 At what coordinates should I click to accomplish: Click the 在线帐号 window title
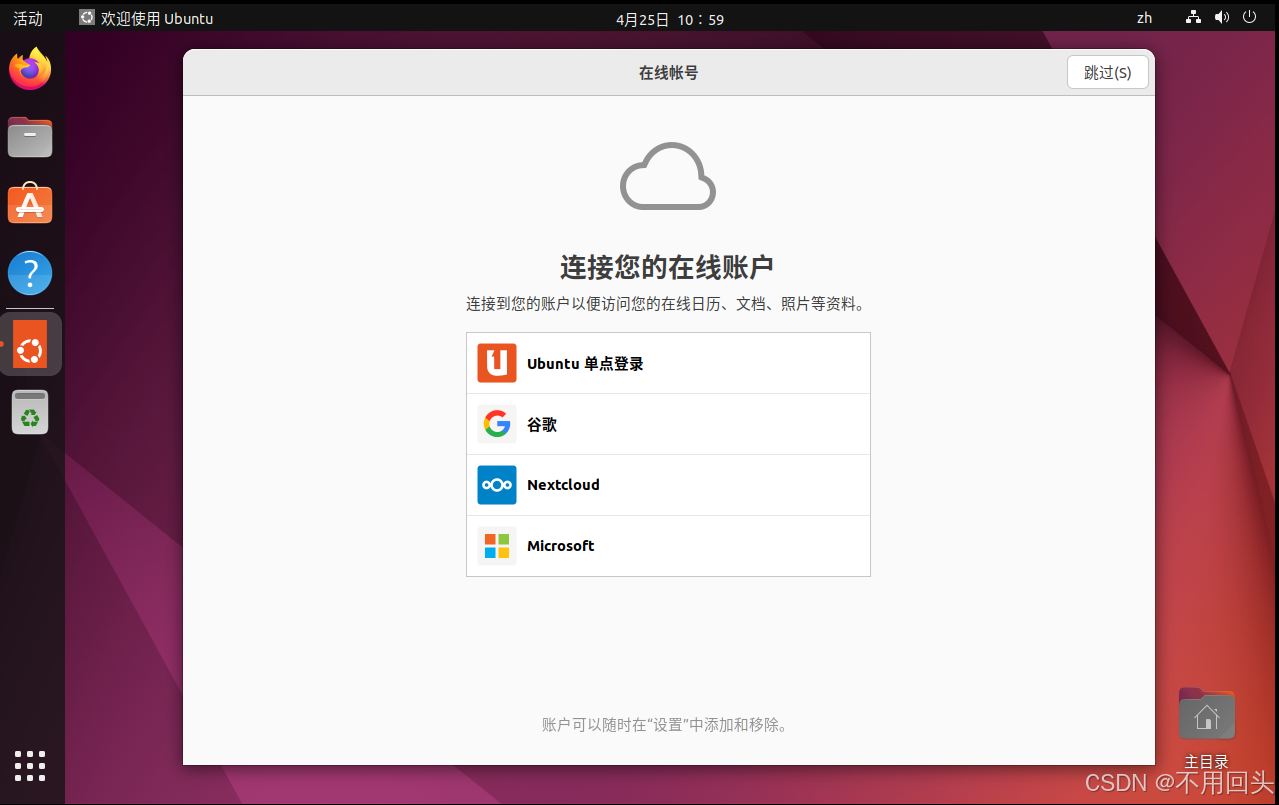(x=668, y=73)
